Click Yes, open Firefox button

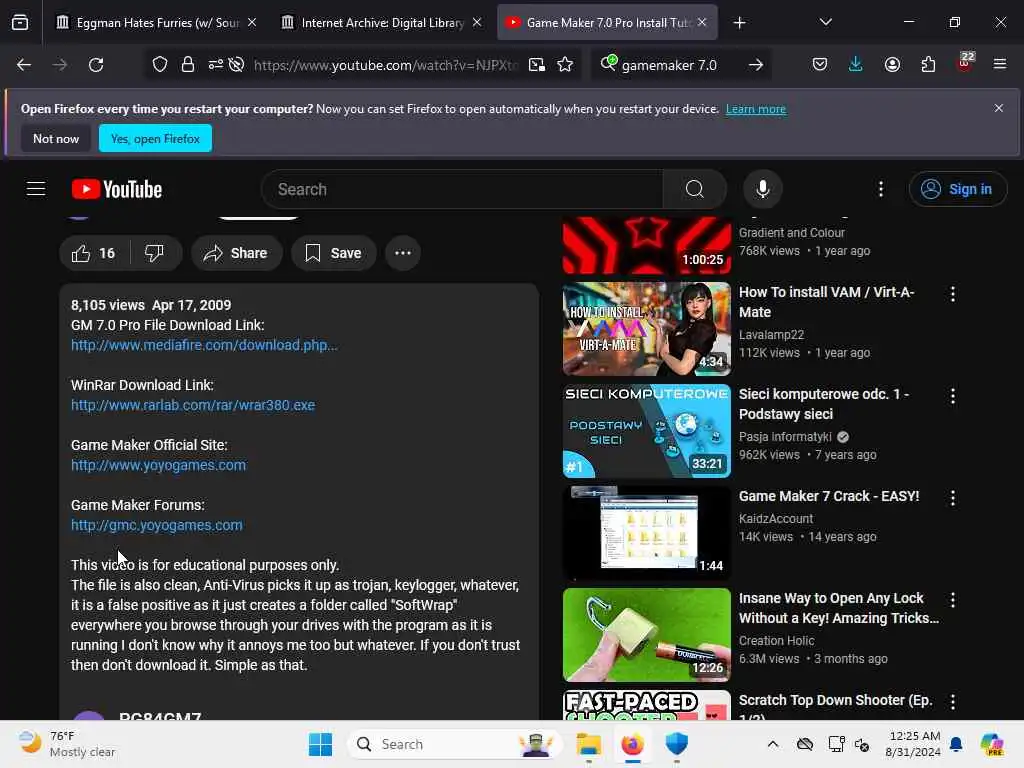[155, 138]
